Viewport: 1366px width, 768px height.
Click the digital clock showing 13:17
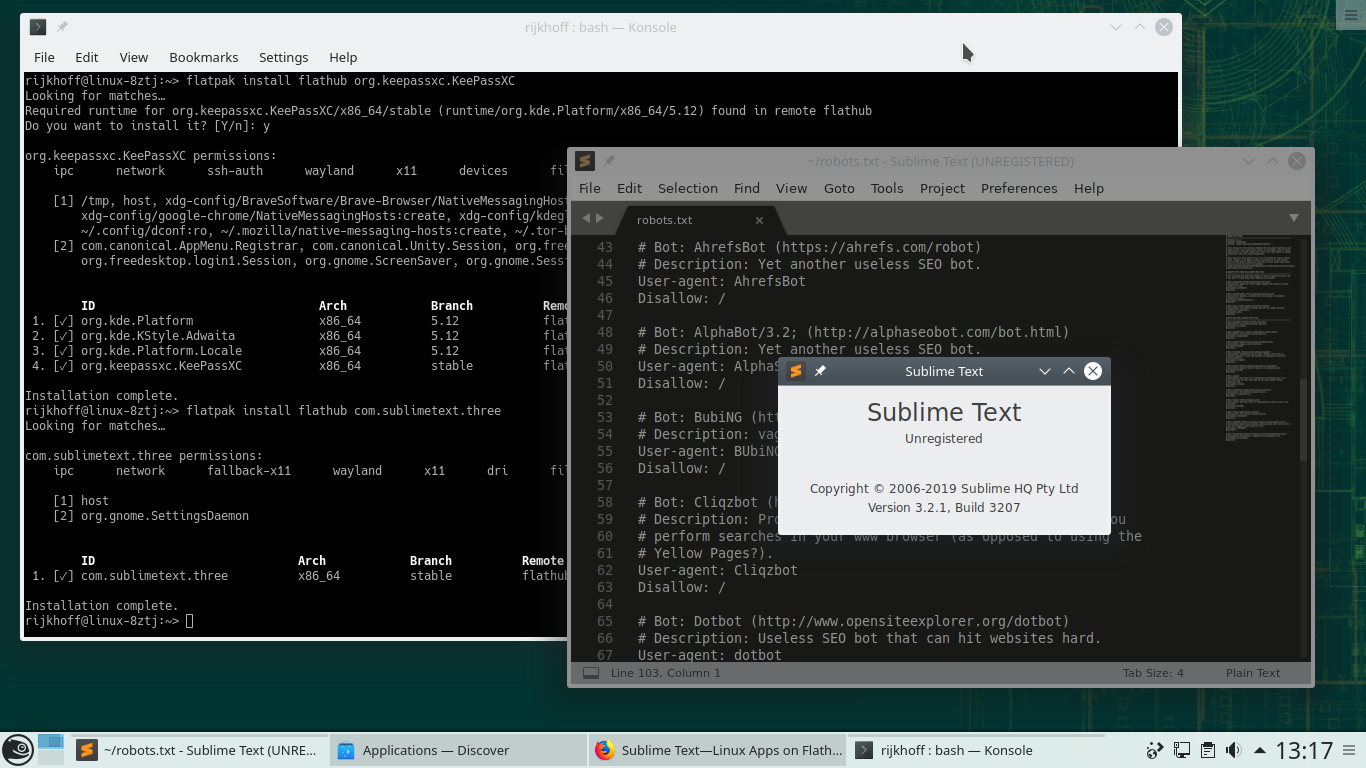(1305, 750)
